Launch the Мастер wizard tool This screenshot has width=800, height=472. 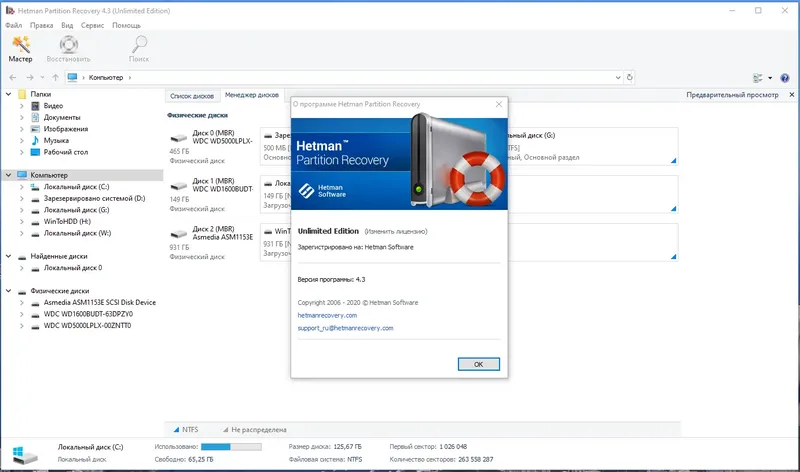pos(20,49)
